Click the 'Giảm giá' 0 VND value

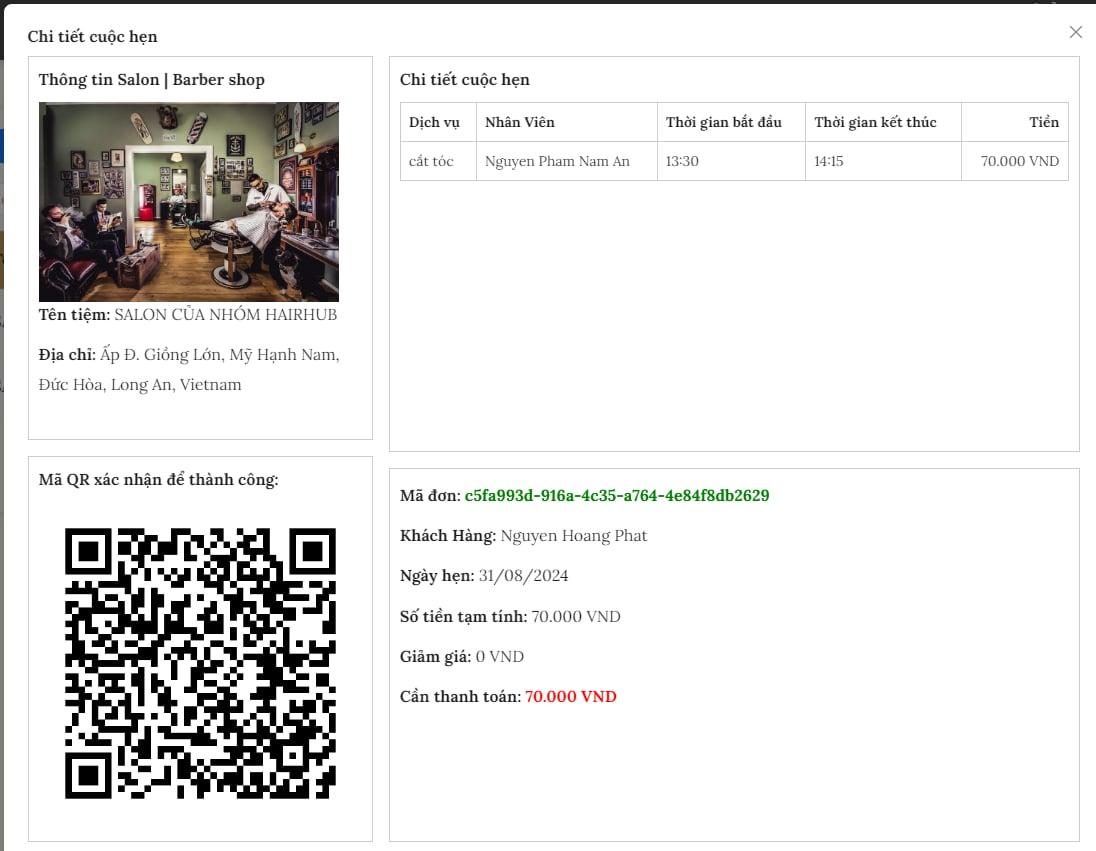[500, 657]
